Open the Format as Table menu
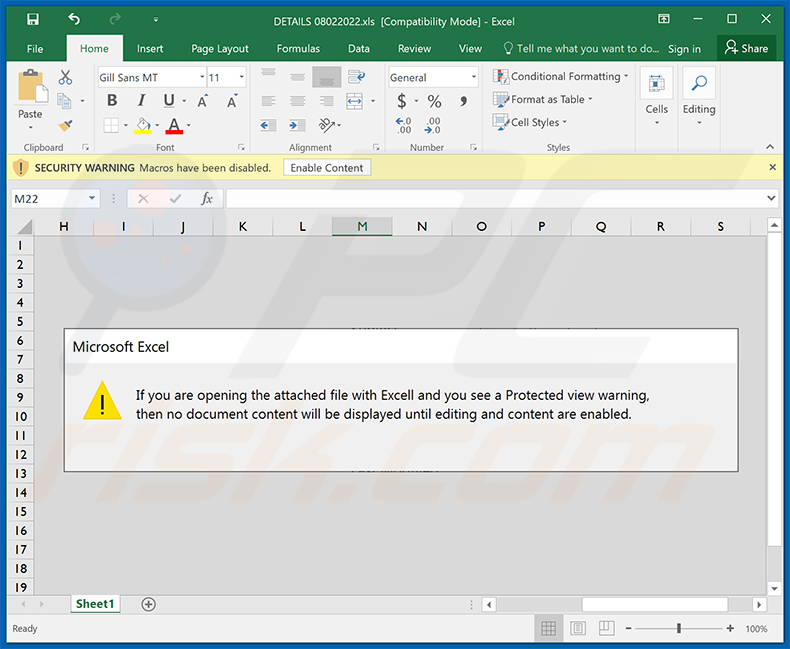Viewport: 790px width, 649px height. pos(543,99)
